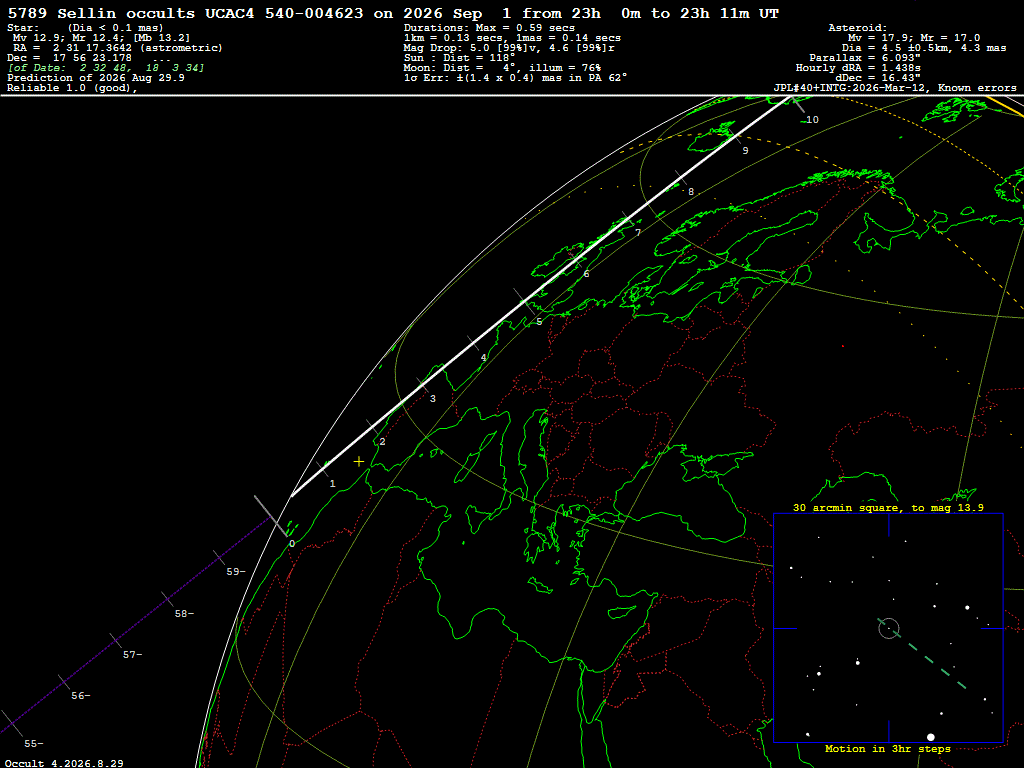Image resolution: width=1024 pixels, height=768 pixels.
Task: Click the yellow plus crosshair marker
Action: (x=359, y=462)
